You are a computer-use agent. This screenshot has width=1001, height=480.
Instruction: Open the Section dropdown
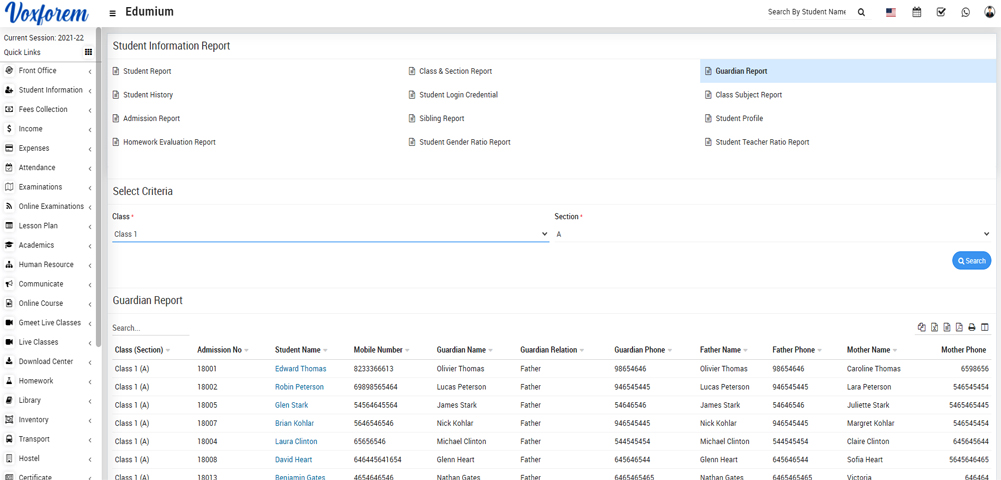pyautogui.click(x=771, y=234)
